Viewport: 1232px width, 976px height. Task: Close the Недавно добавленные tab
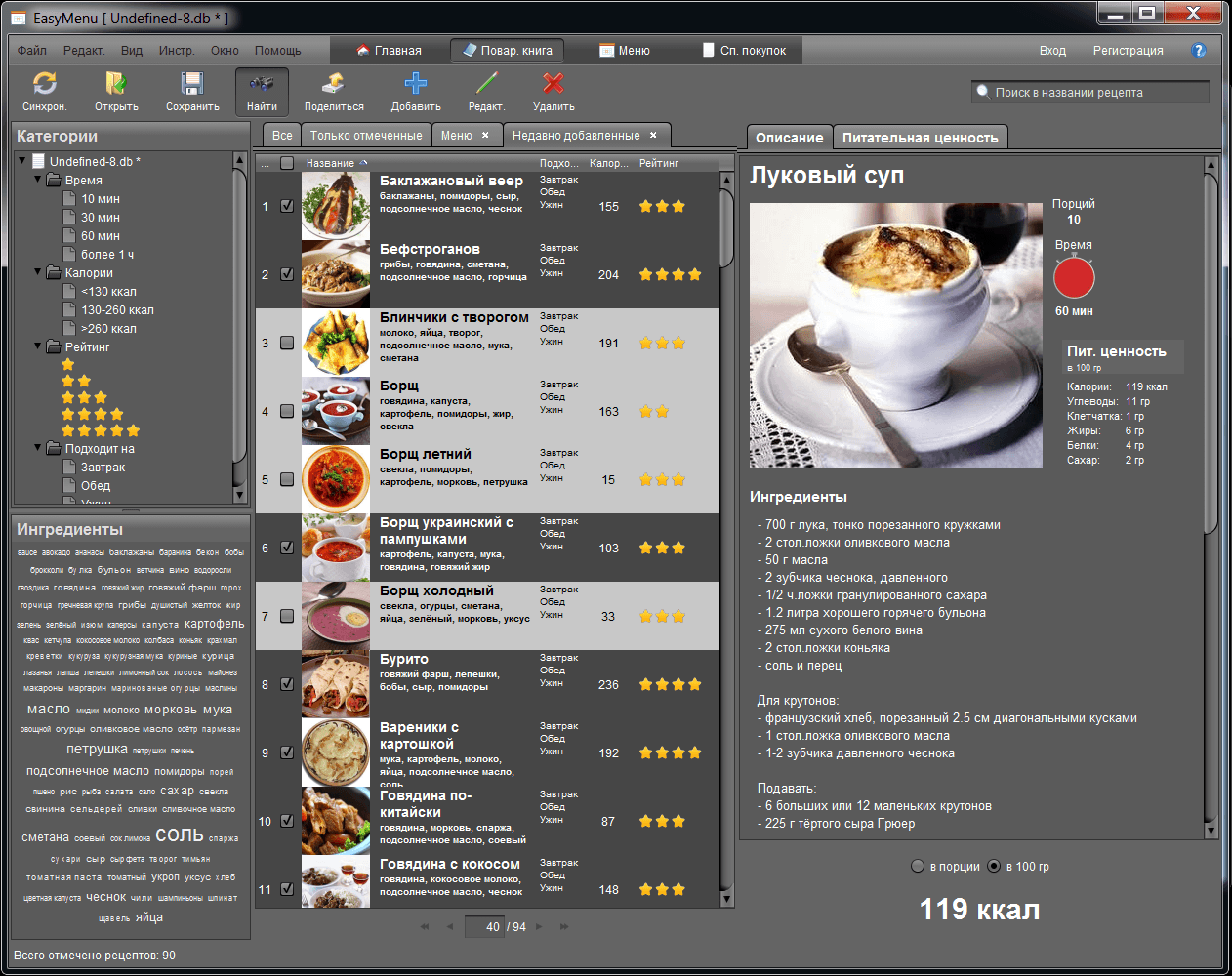pos(653,135)
